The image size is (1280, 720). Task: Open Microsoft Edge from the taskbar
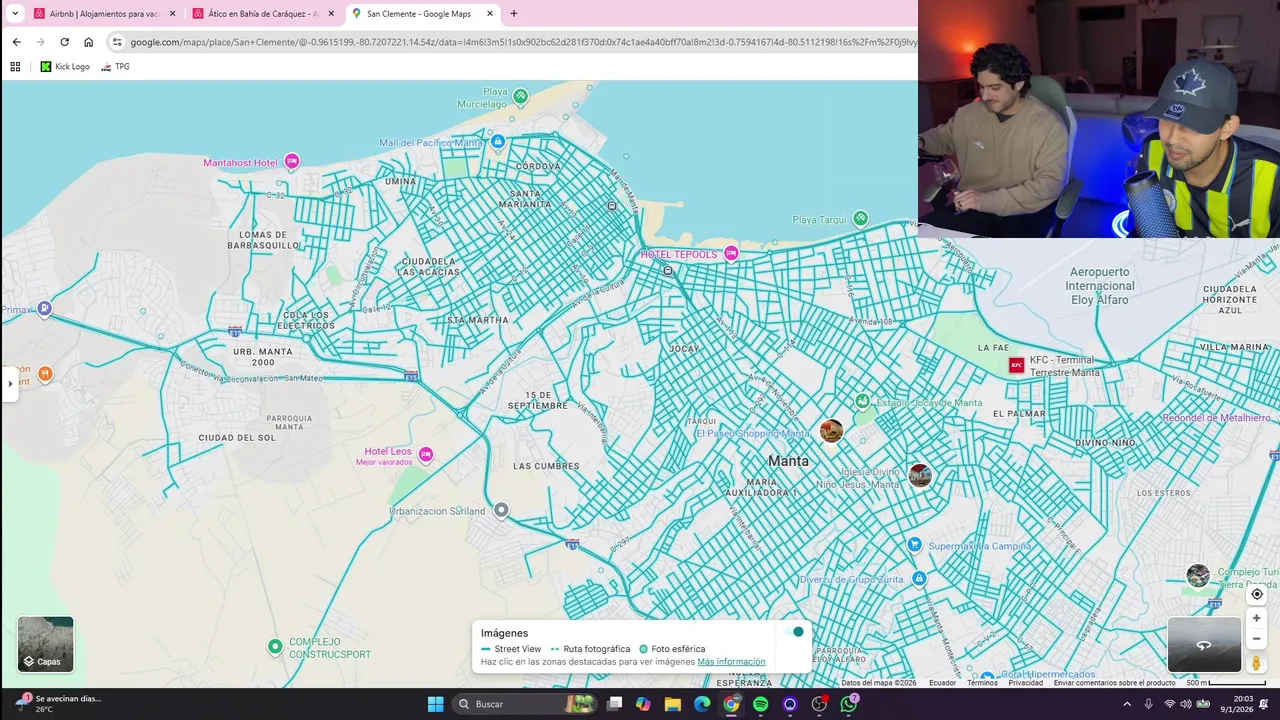[702, 704]
